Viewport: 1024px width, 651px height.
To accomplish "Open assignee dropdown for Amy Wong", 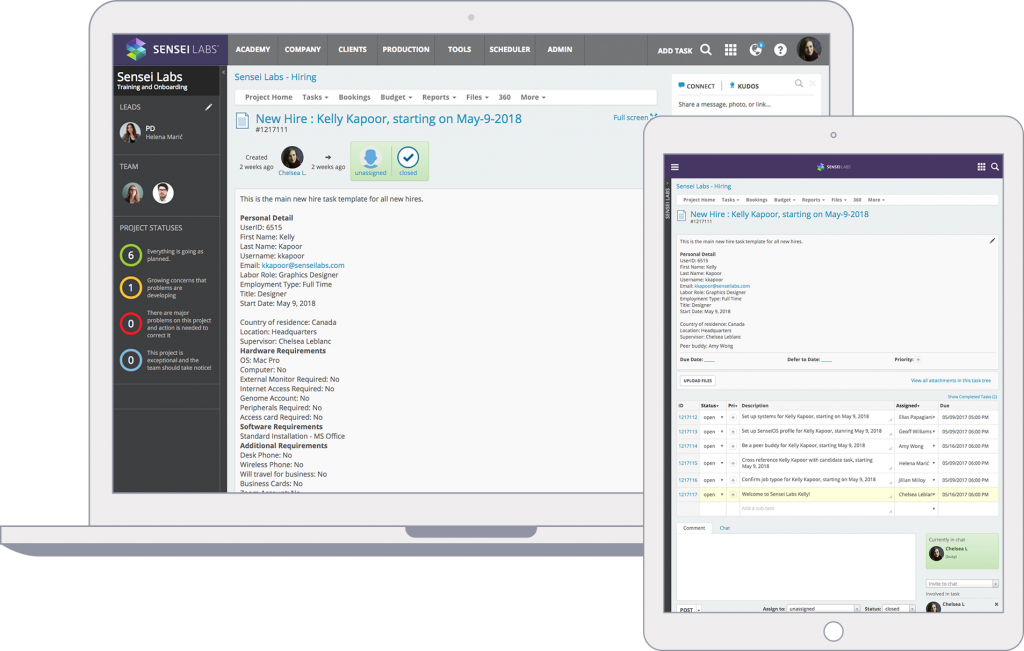I will tap(933, 447).
